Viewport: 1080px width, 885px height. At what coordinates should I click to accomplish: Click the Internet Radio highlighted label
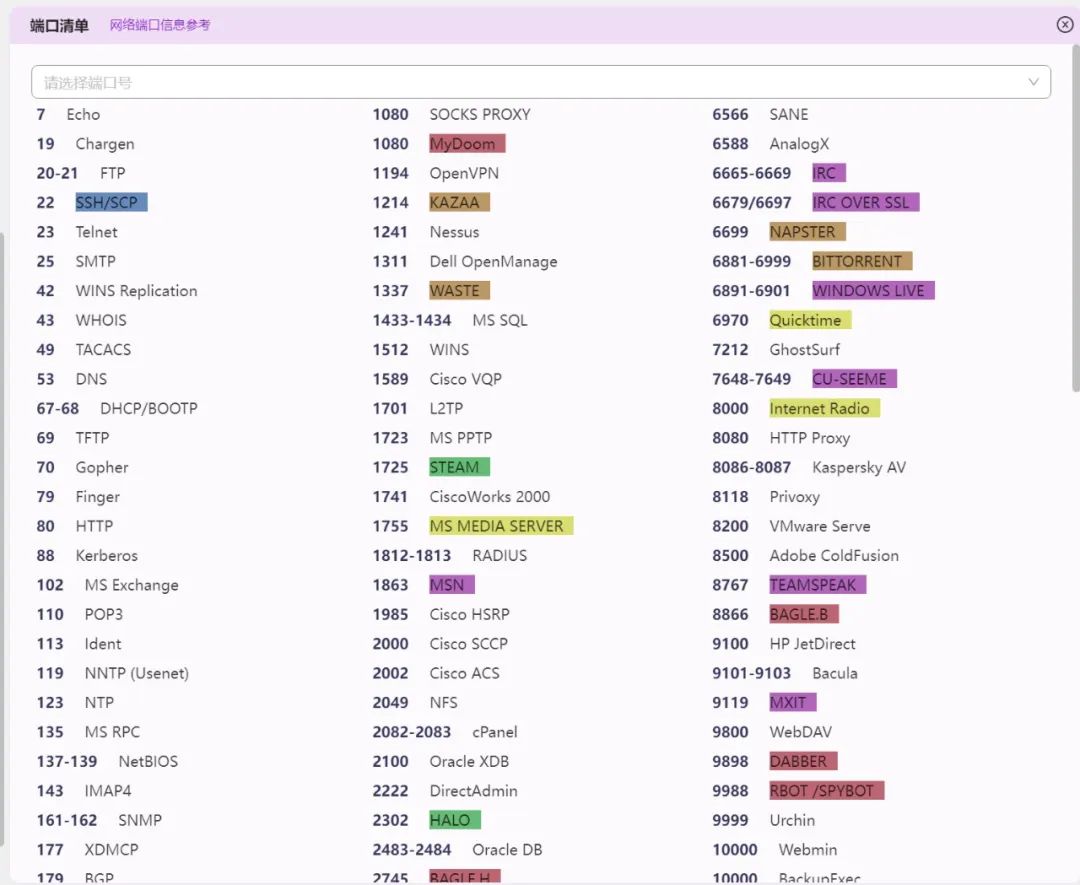pyautogui.click(x=824, y=408)
